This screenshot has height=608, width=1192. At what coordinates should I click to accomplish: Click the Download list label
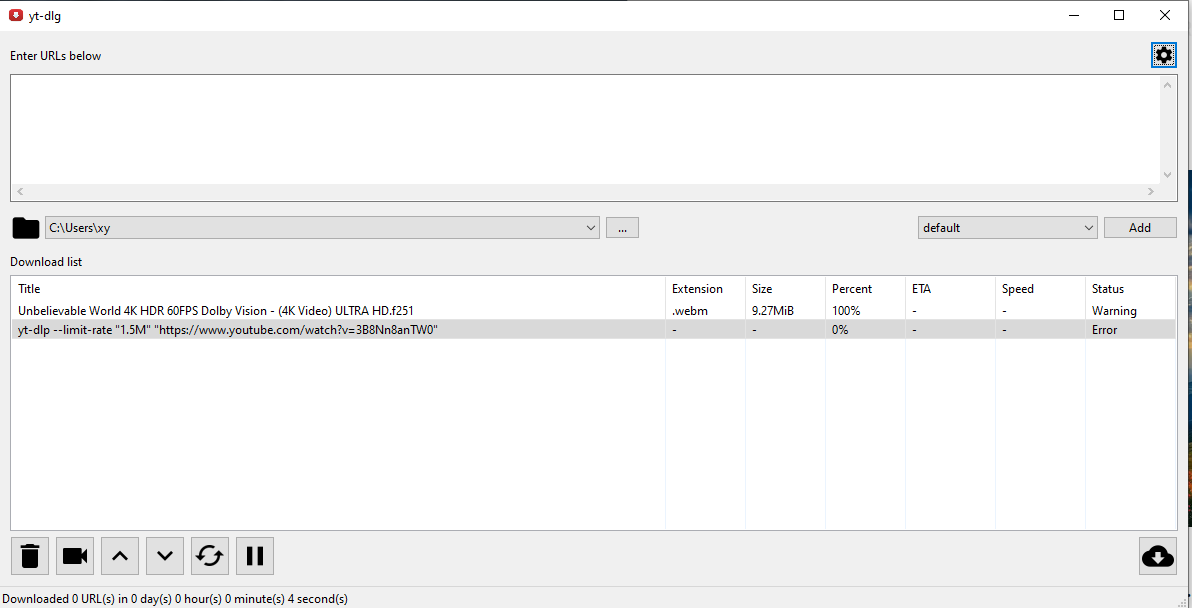coord(46,261)
